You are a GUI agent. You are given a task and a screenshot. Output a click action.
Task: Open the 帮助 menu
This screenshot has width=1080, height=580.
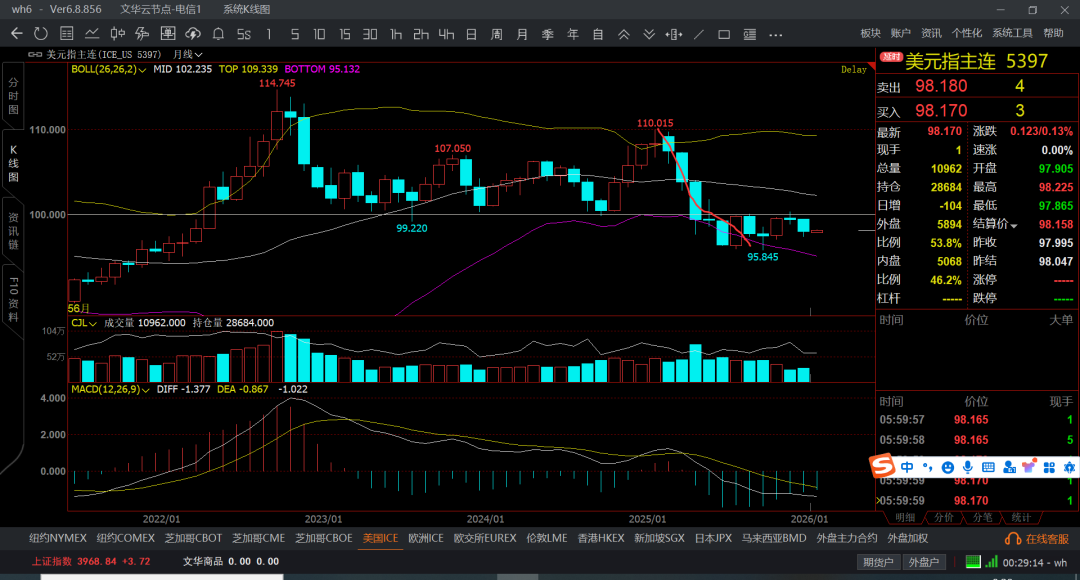click(1053, 33)
